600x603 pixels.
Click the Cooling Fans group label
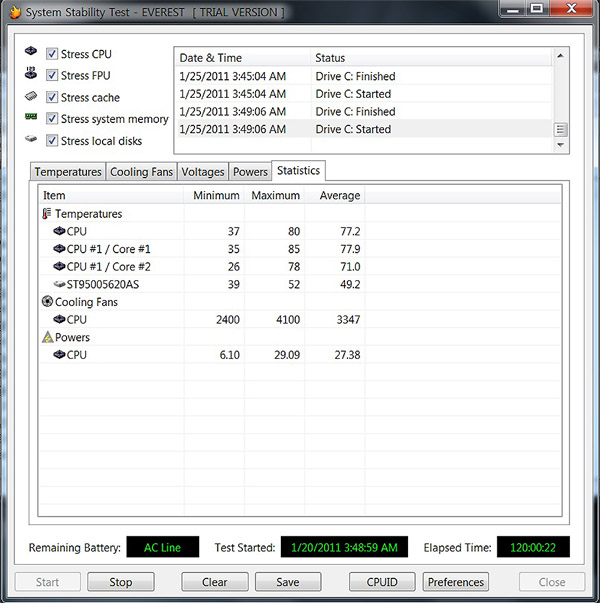(x=86, y=302)
